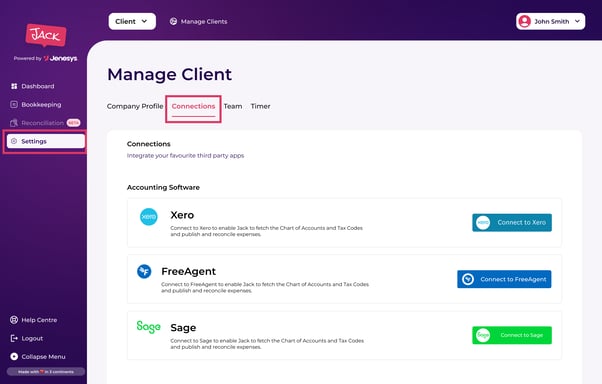Open Manage Clients link
The image size is (602, 384).
204,22
